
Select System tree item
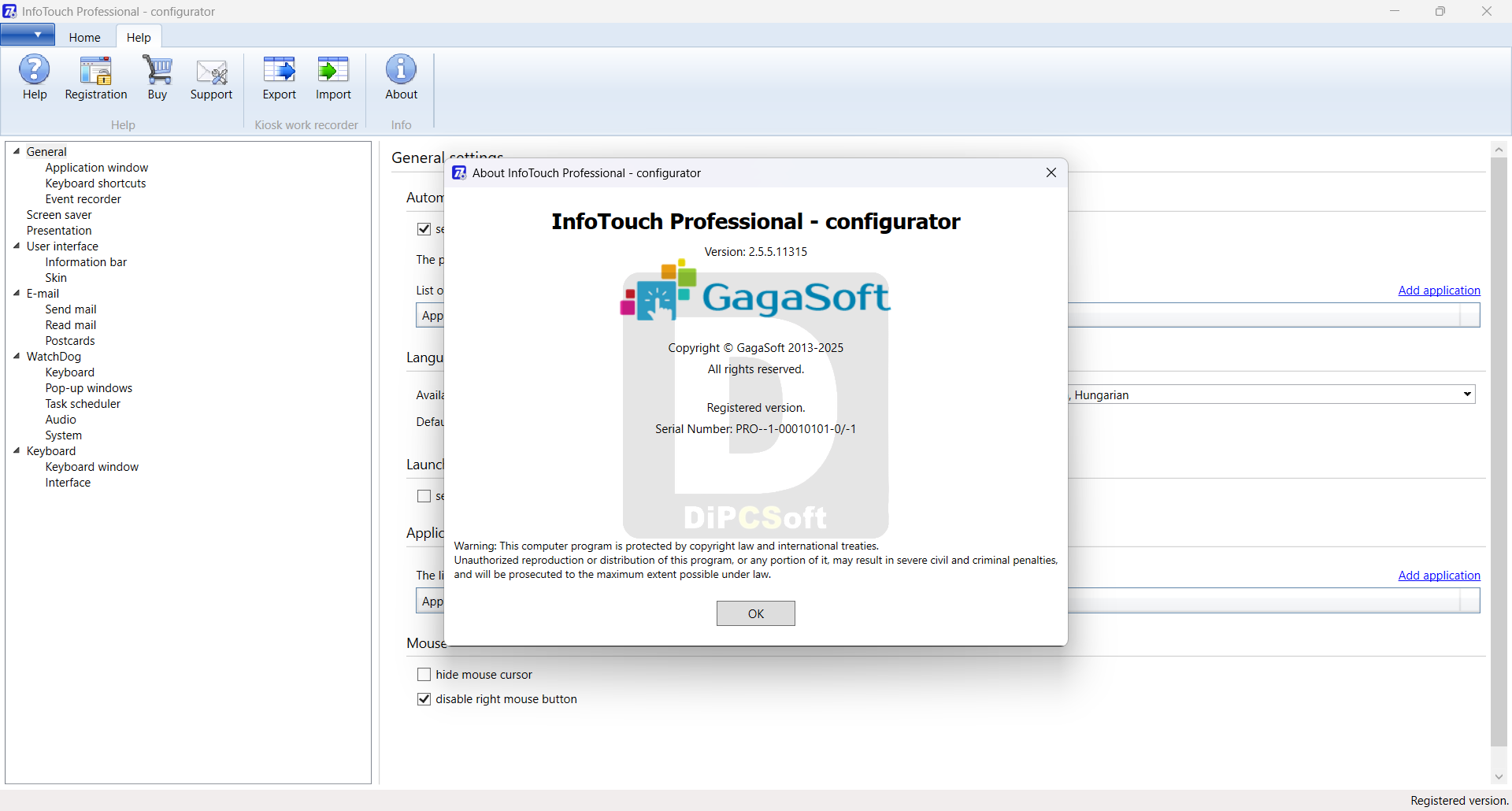[64, 435]
